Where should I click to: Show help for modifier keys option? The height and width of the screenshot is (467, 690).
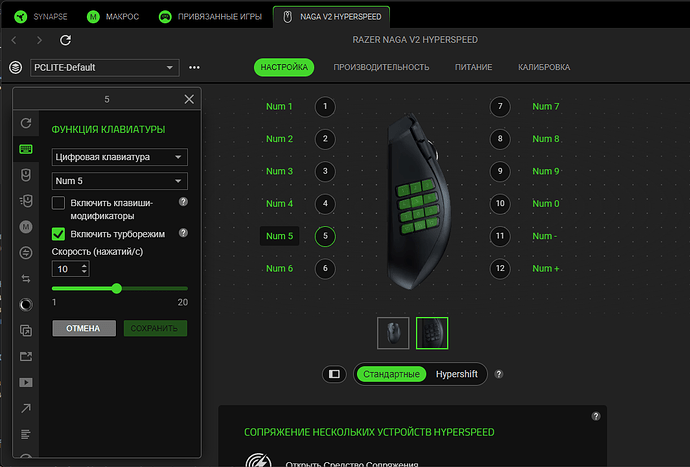pyautogui.click(x=184, y=202)
